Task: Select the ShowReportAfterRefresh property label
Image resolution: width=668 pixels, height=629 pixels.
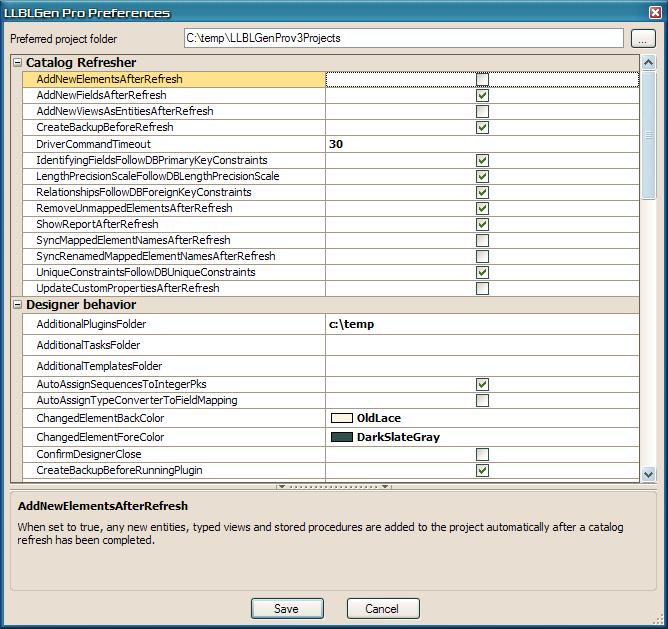Action: (x=98, y=225)
